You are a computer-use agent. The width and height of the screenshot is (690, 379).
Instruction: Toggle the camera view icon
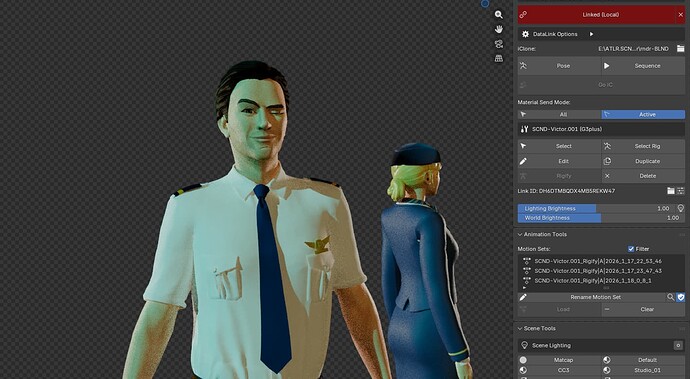click(x=499, y=44)
